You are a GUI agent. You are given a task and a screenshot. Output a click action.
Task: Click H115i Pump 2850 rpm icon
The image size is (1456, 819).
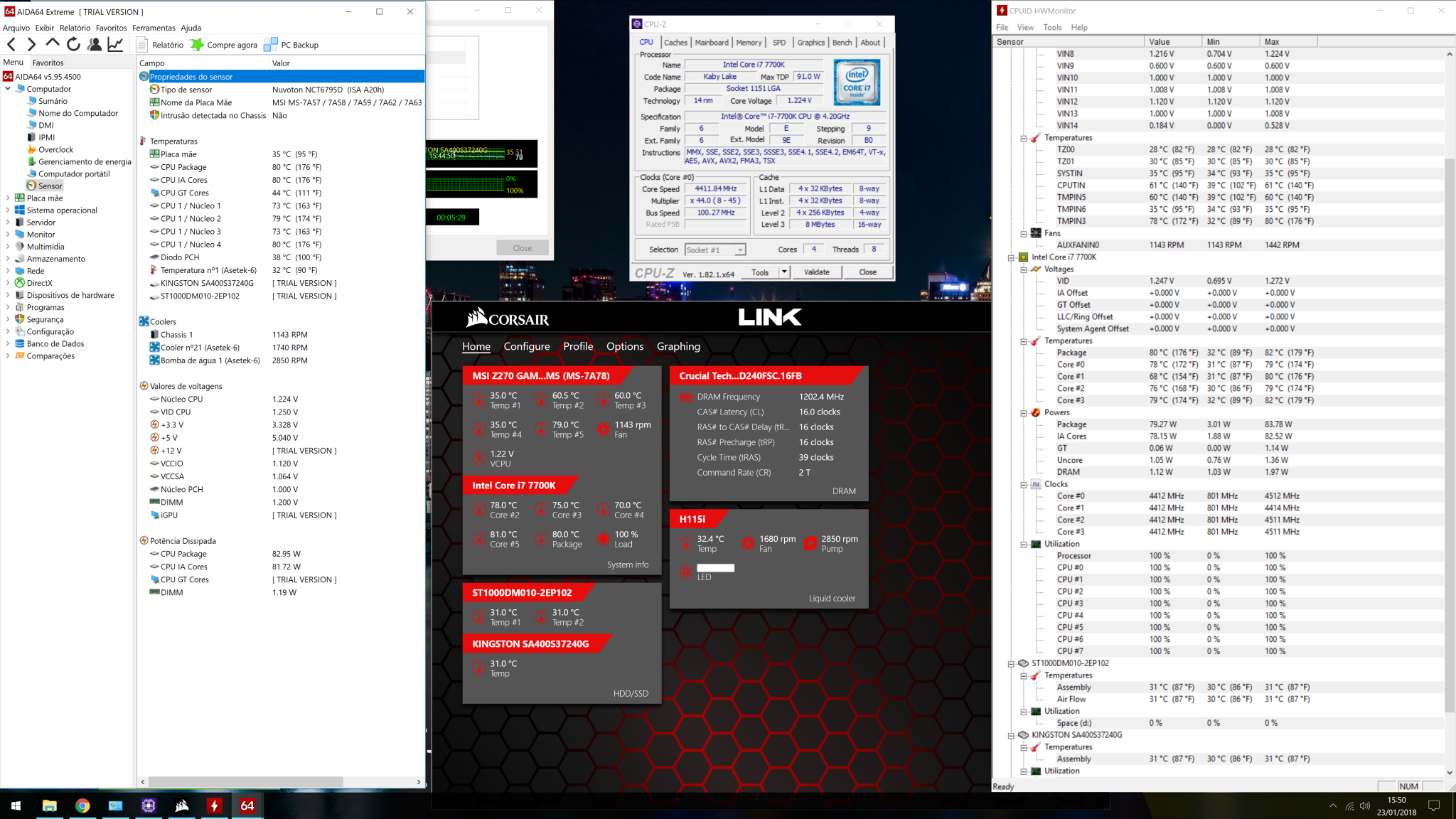[x=810, y=544]
